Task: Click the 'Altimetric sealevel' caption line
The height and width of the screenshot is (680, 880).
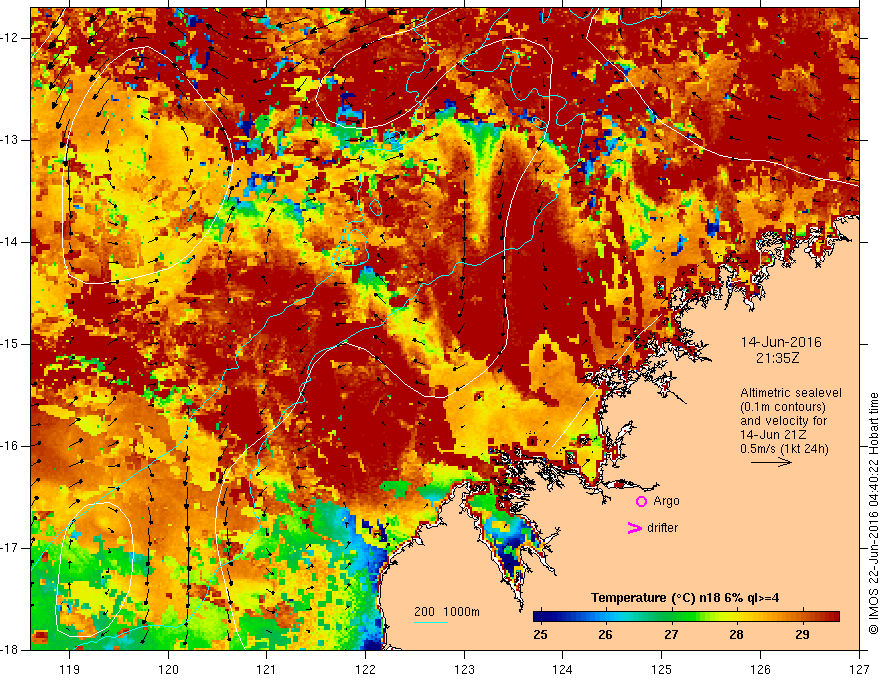Action: pos(791,393)
